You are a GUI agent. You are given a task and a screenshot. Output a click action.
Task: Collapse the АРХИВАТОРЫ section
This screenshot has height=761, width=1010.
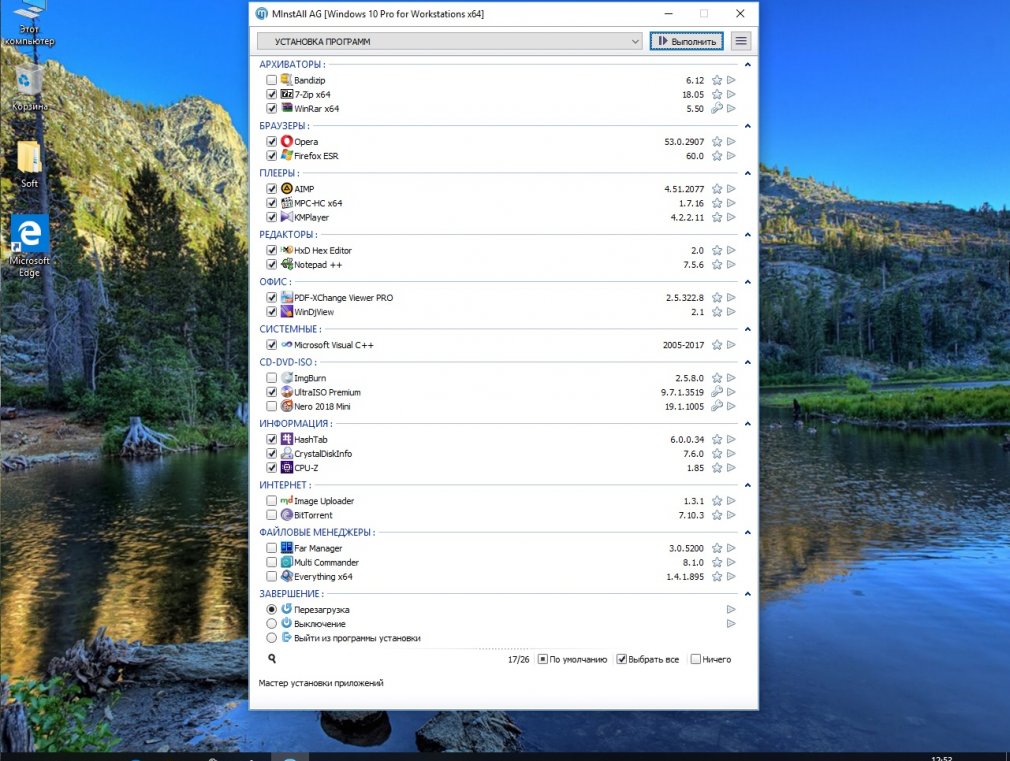(747, 64)
